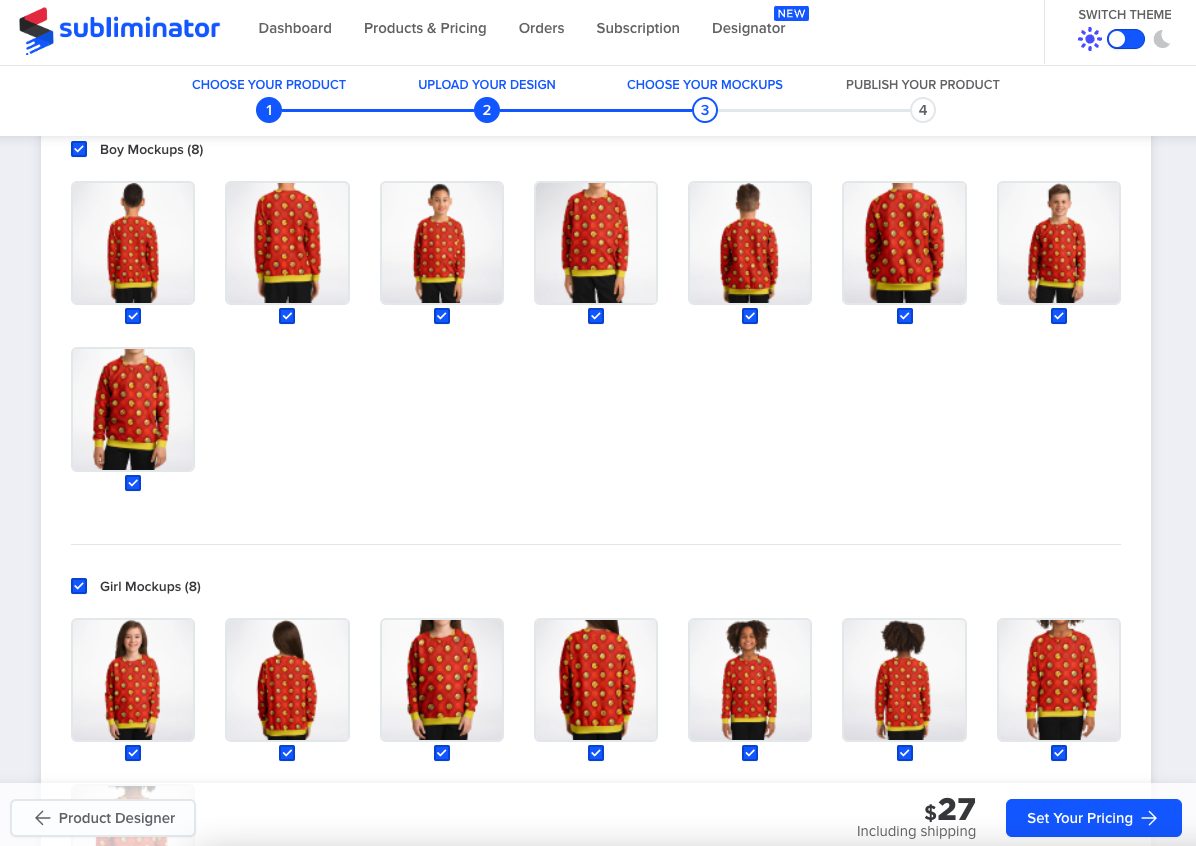Uncheck the Boy Mockups (8) checkbox
Viewport: 1196px width, 846px height.
[x=79, y=149]
